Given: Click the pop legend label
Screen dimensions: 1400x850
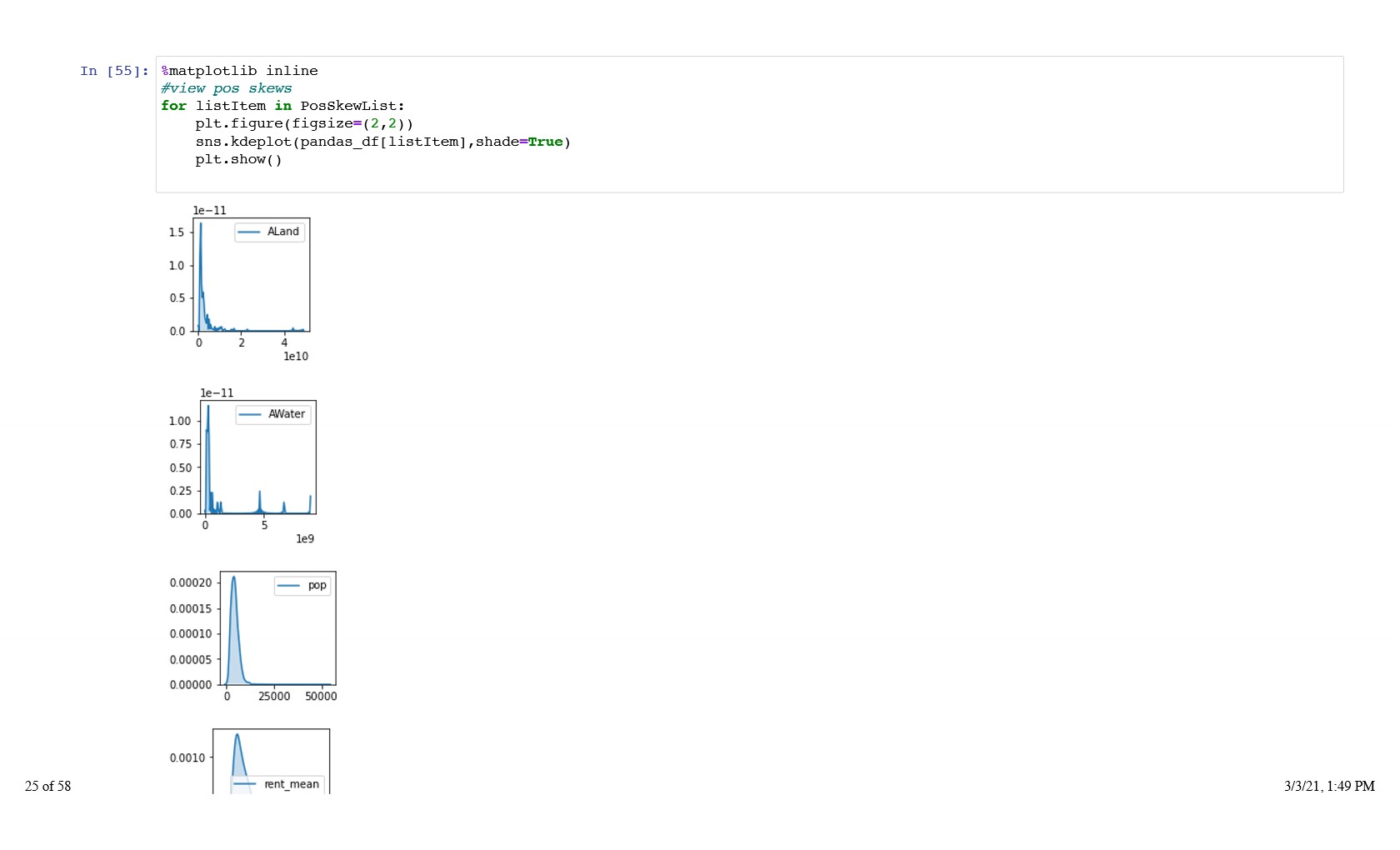Looking at the screenshot, I should 317,586.
